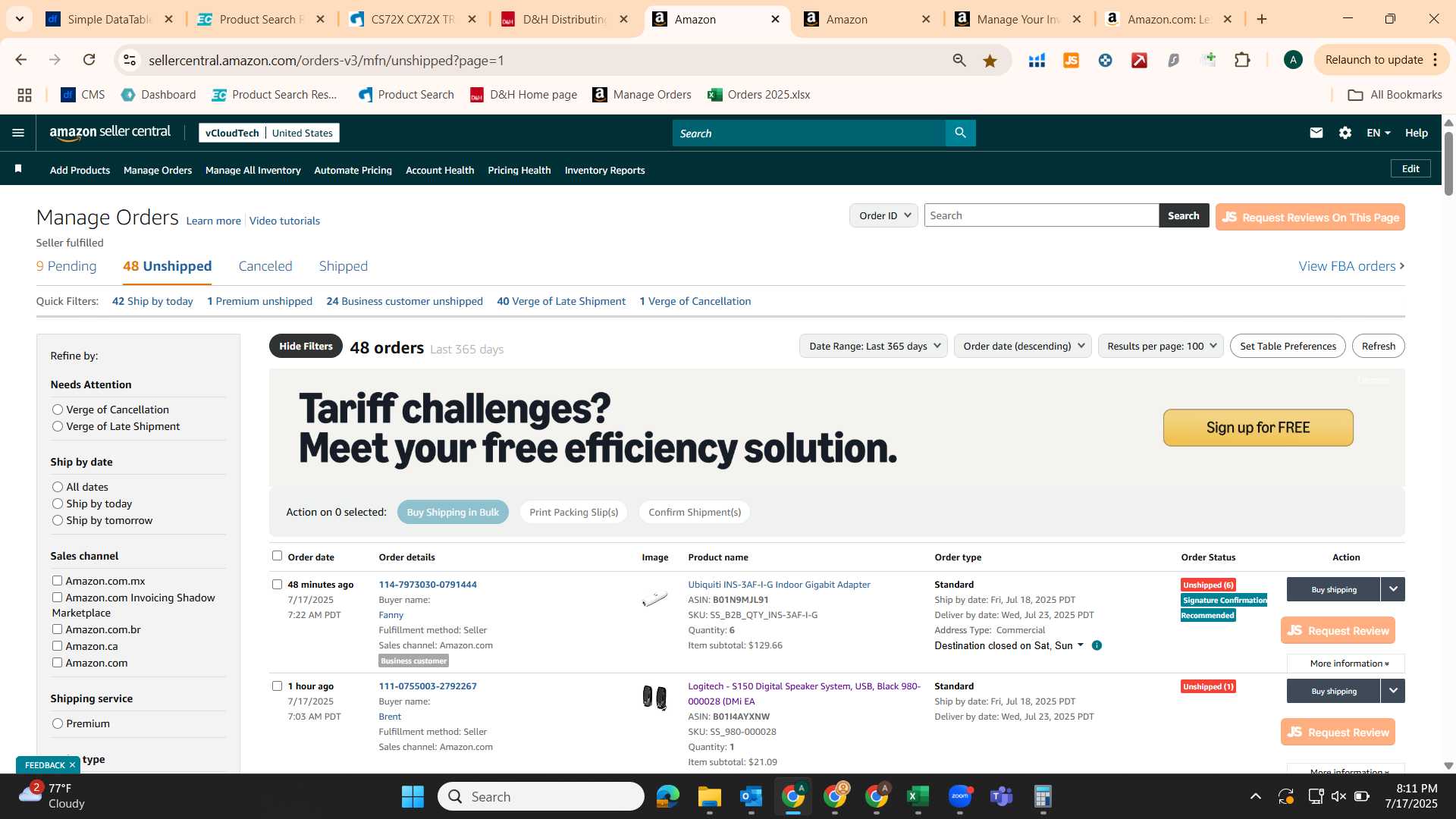Click the orange JS extension icon in toolbar
The width and height of the screenshot is (1456, 819).
click(1071, 60)
